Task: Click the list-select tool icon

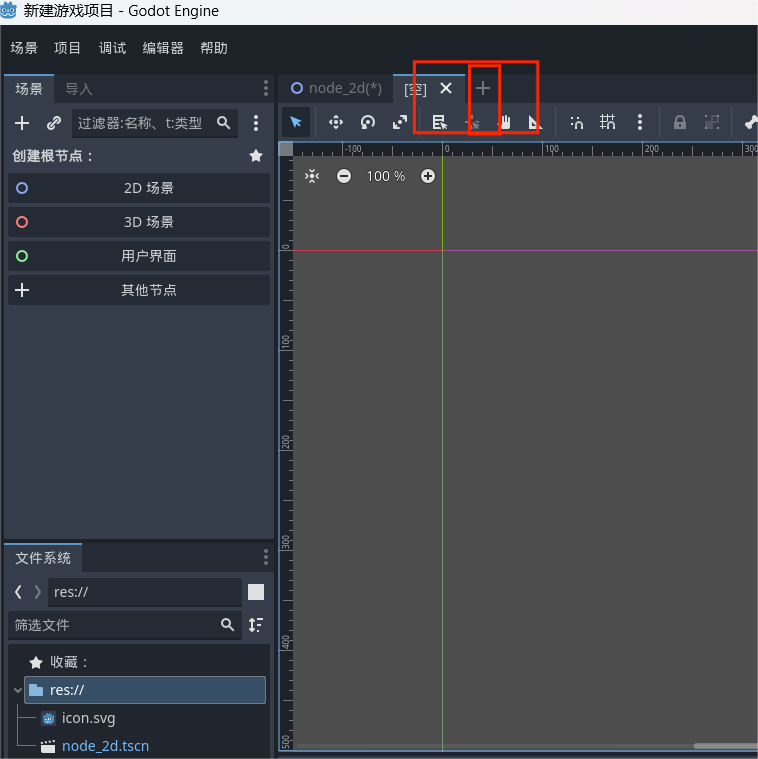Action: pos(439,122)
